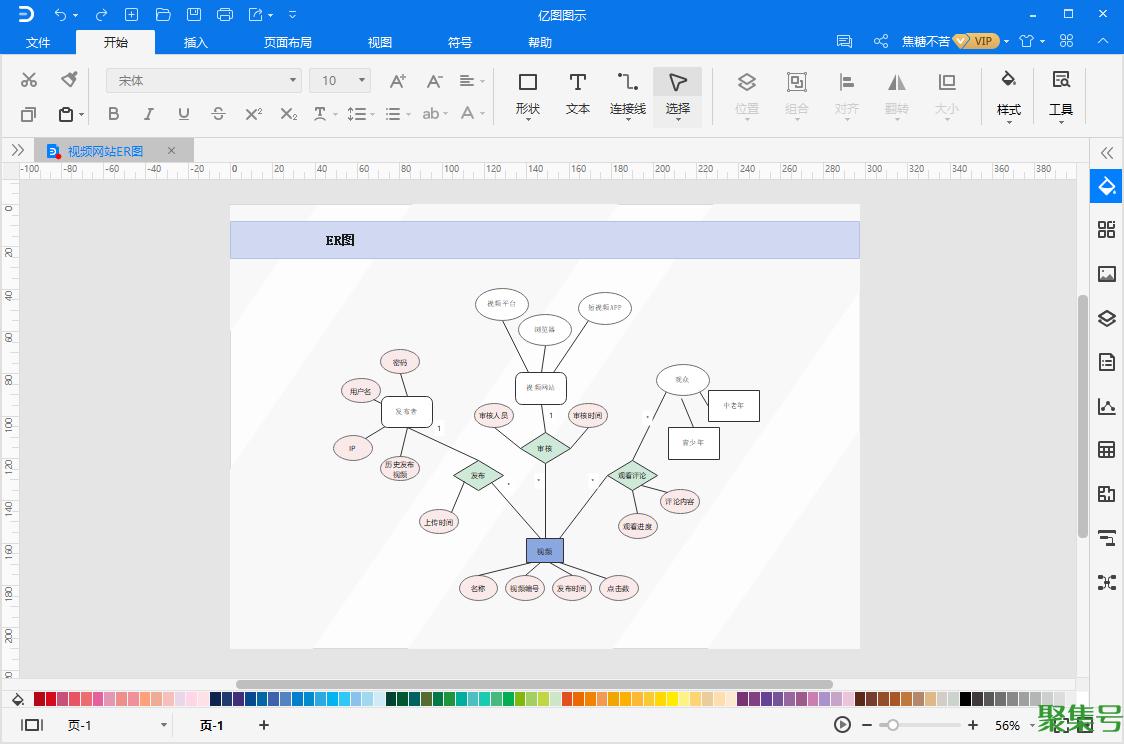Pick the black swatch in color palette
Image resolution: width=1124 pixels, height=744 pixels.
(966, 699)
